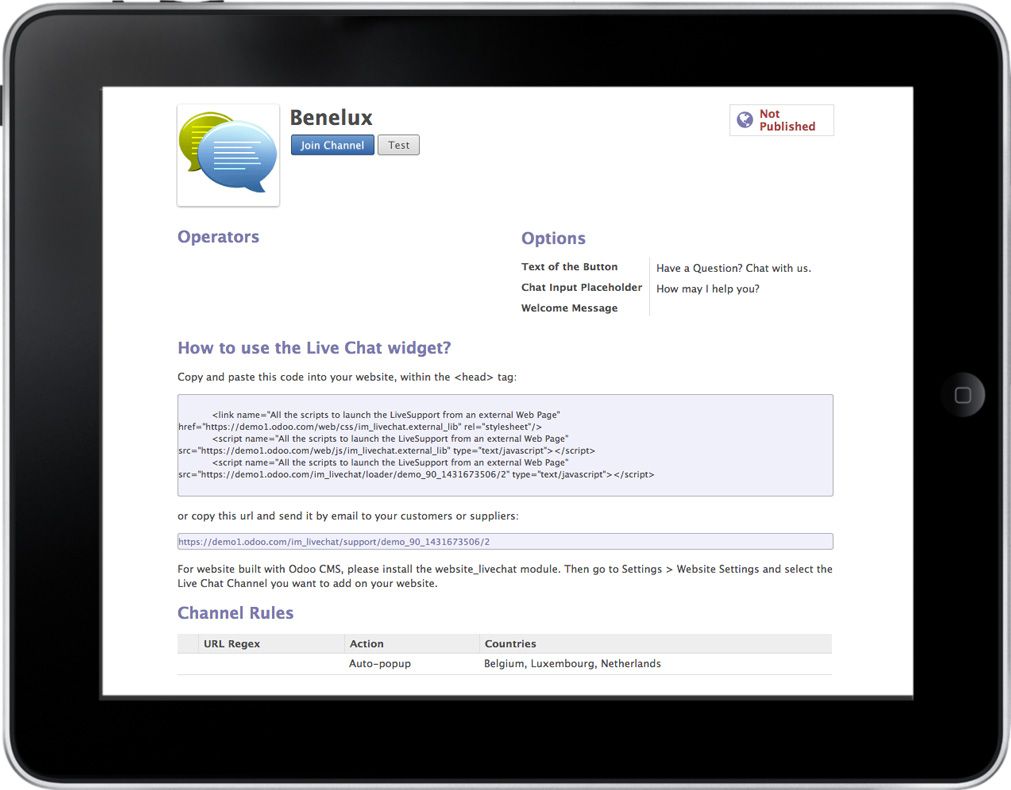Click the Join Channel button

(332, 145)
